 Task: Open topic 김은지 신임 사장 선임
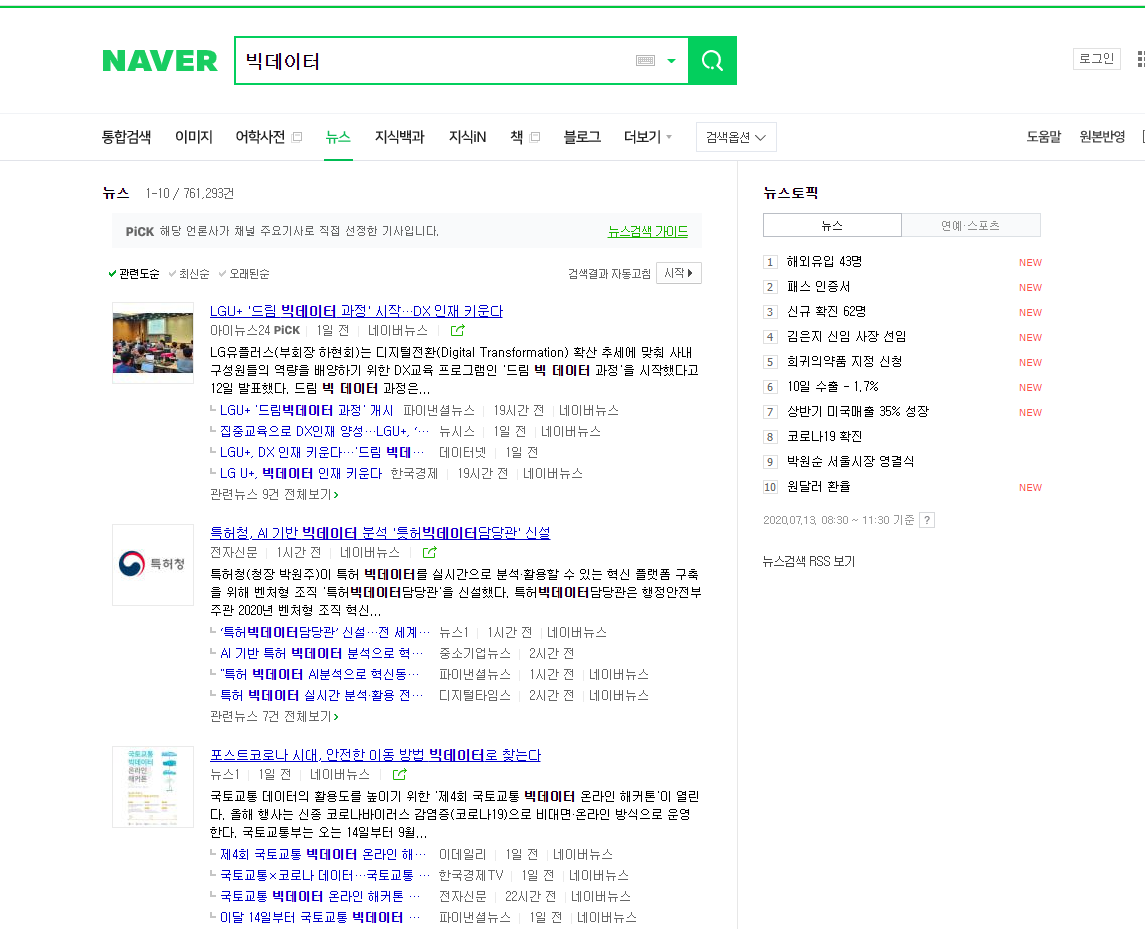(846, 337)
